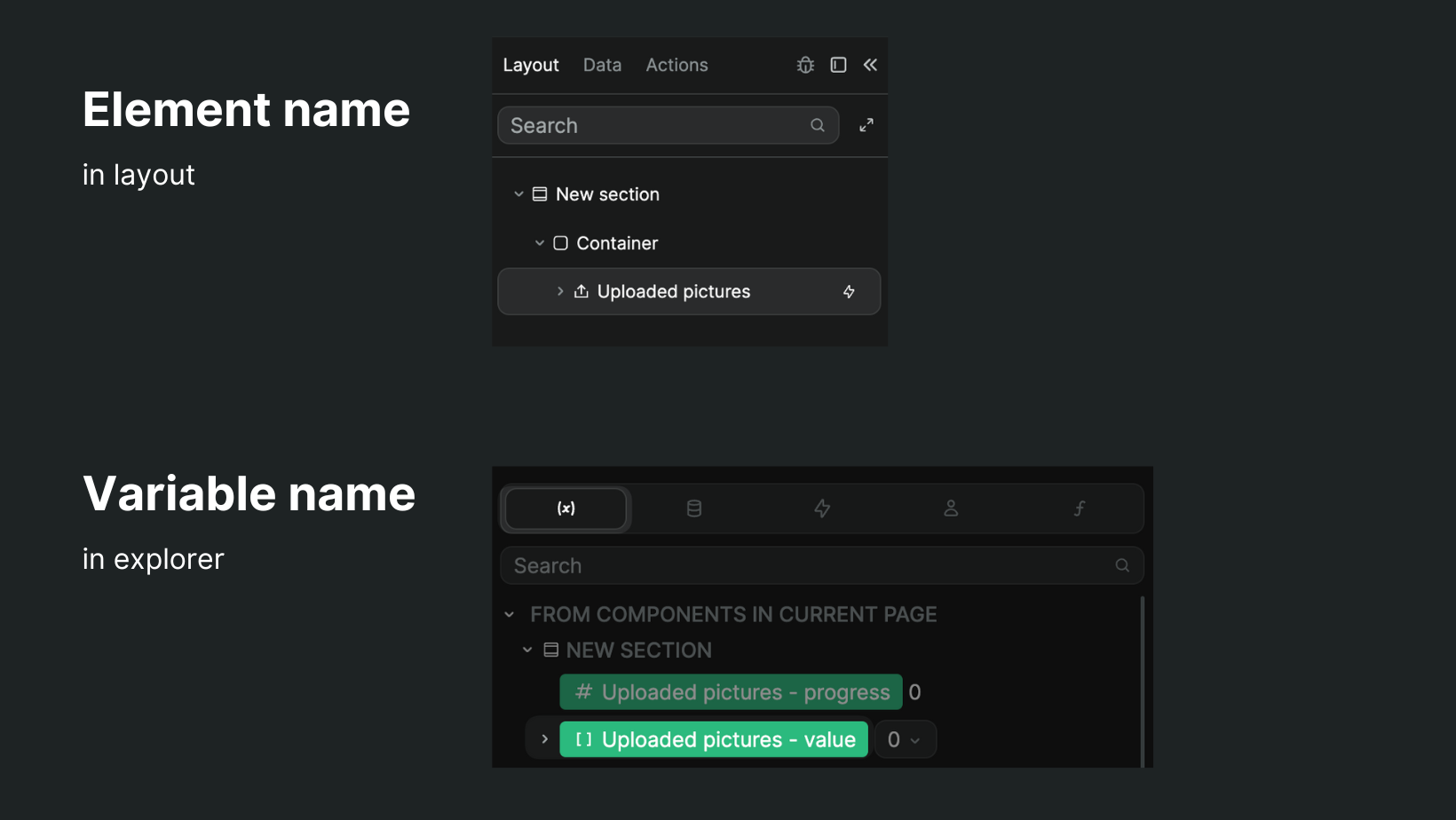Image resolution: width=1456 pixels, height=820 pixels.
Task: Select the Uploaded pictures - value variable pill
Action: [713, 739]
